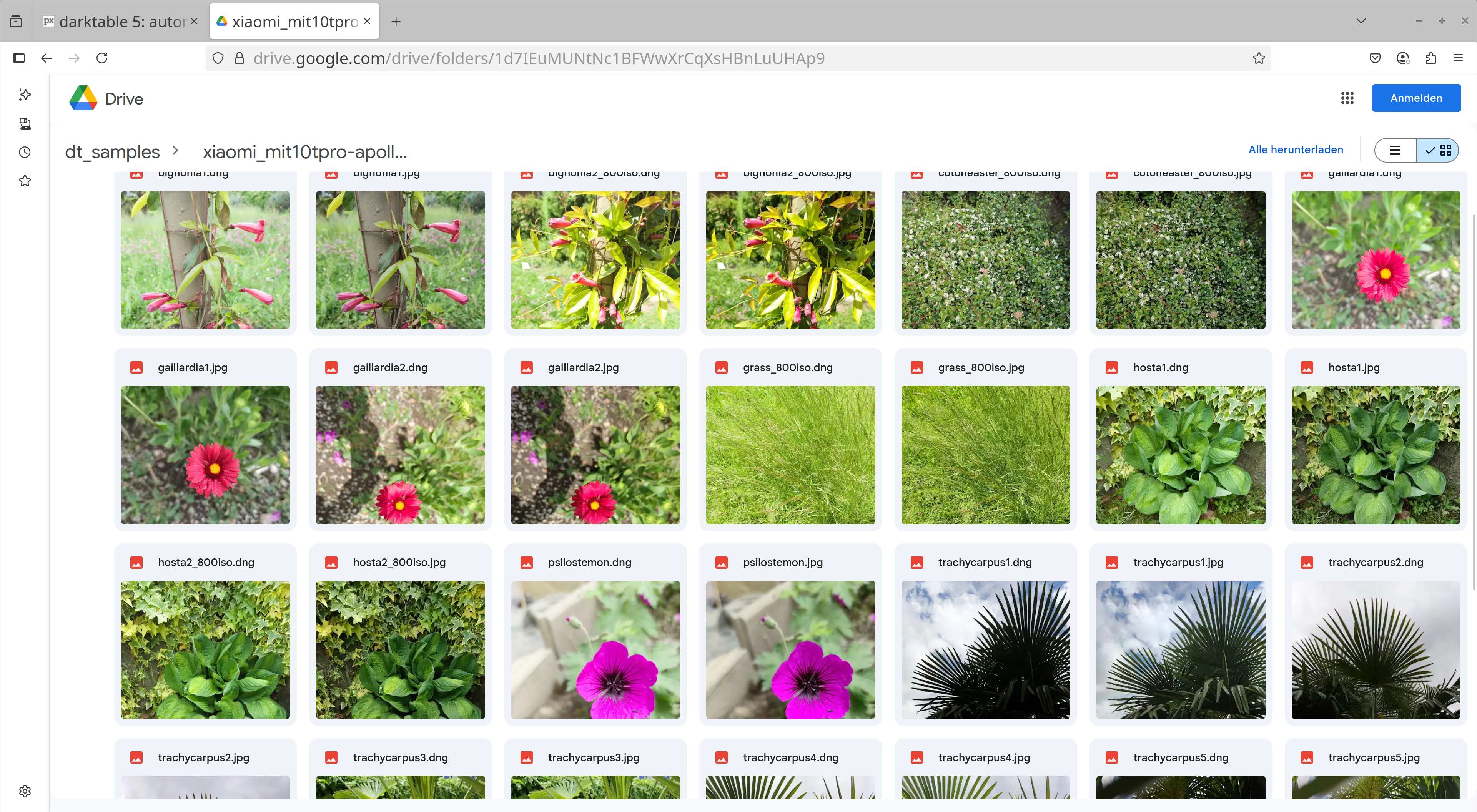Go forward to next page
This screenshot has height=812, width=1477.
click(74, 58)
